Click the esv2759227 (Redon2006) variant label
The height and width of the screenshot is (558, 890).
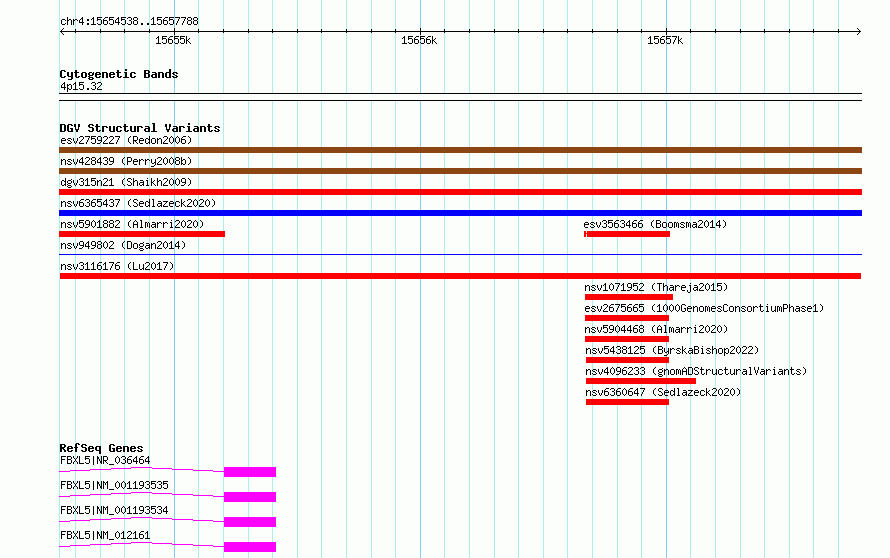click(x=126, y=140)
